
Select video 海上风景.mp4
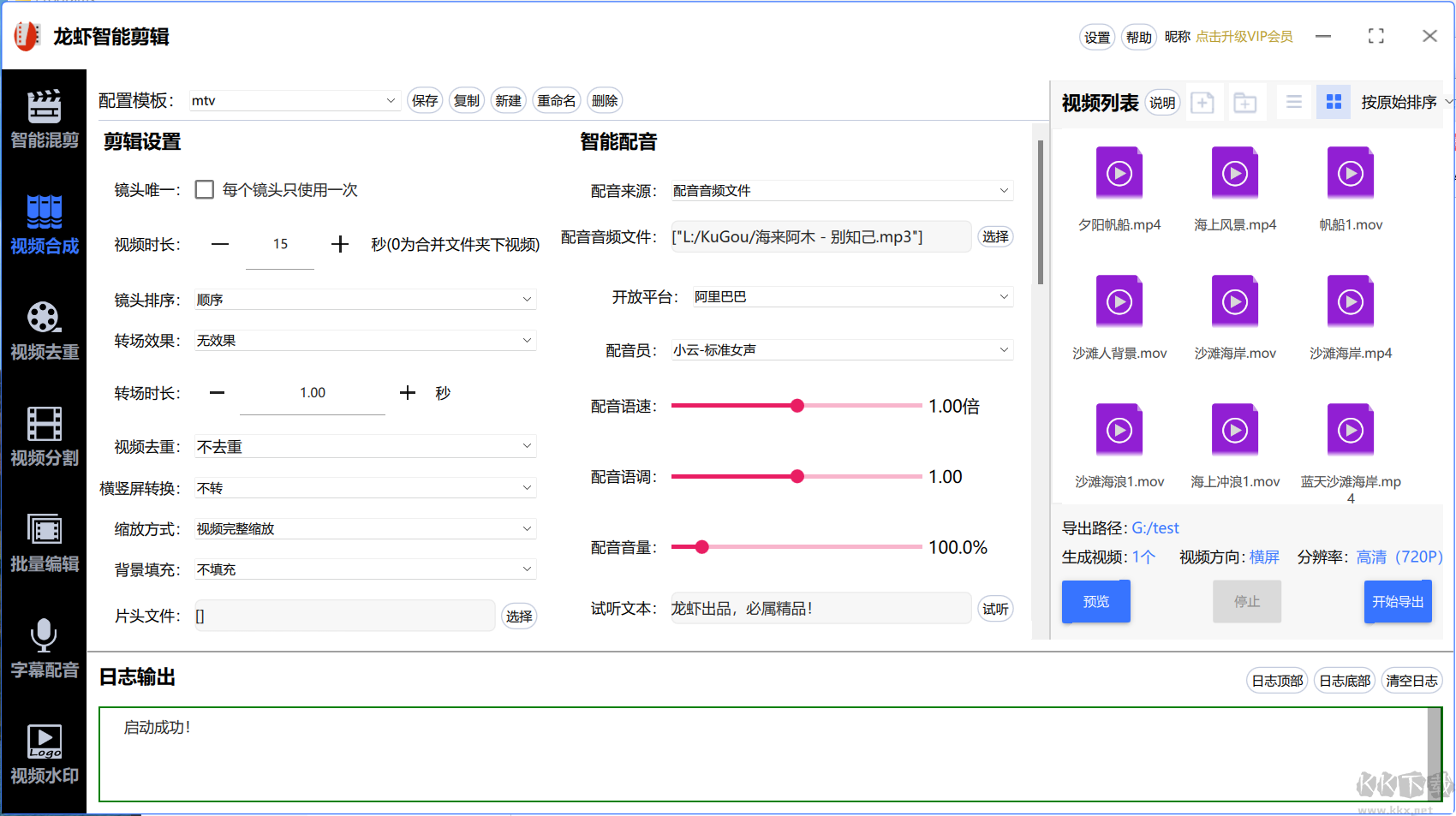(1235, 189)
